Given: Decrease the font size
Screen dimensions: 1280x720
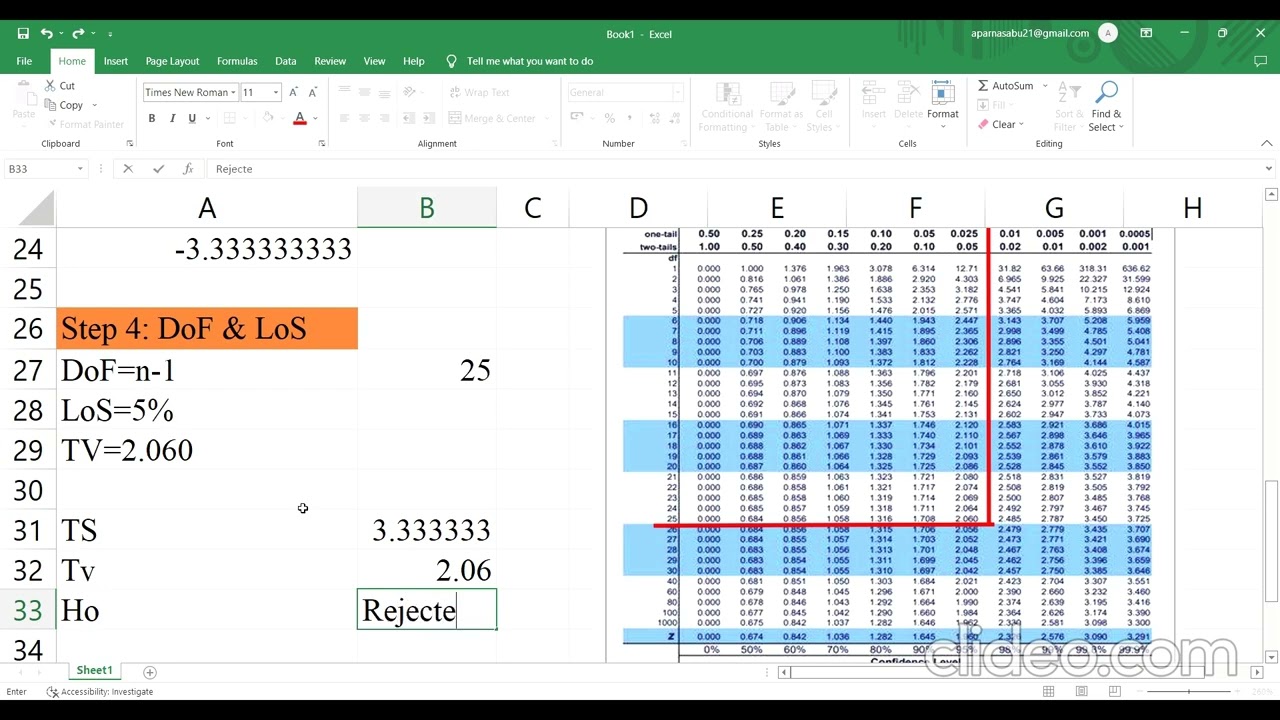Looking at the screenshot, I should [x=313, y=92].
